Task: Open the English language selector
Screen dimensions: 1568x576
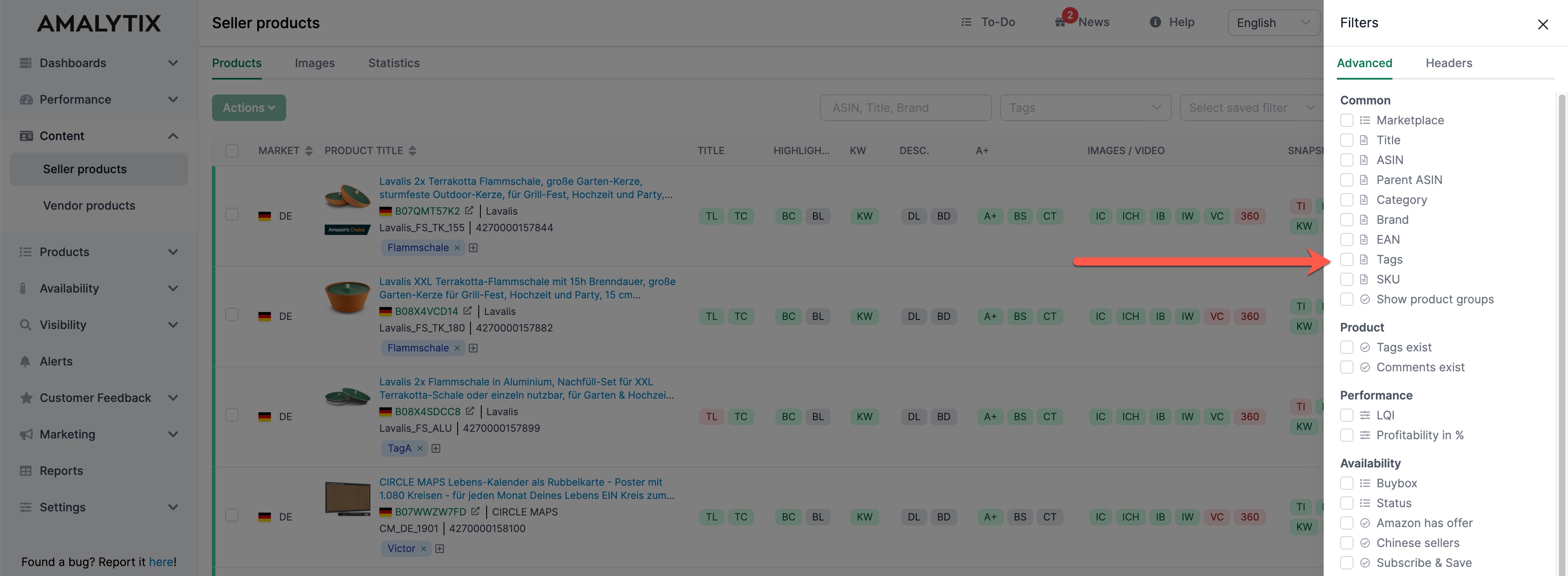Action: (1273, 23)
